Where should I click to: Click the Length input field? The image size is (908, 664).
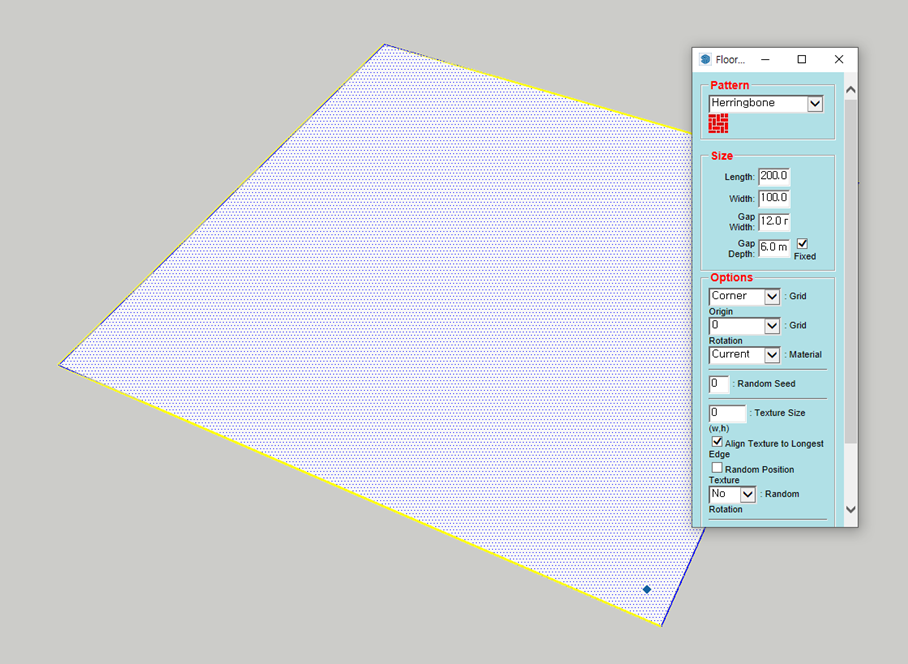774,176
